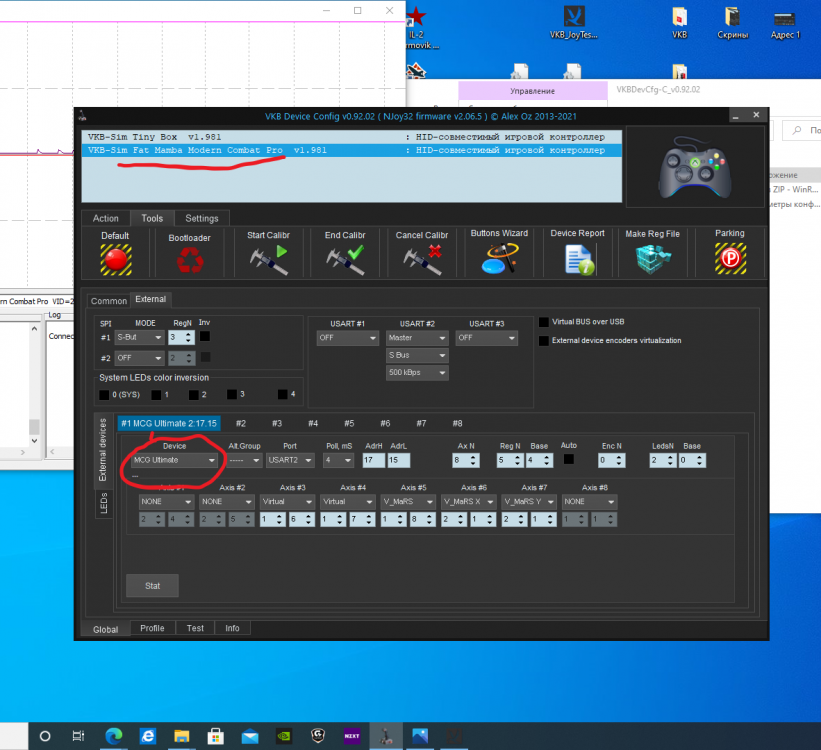Open Task View in the taskbar
Image resolution: width=821 pixels, height=750 pixels.
[78, 736]
